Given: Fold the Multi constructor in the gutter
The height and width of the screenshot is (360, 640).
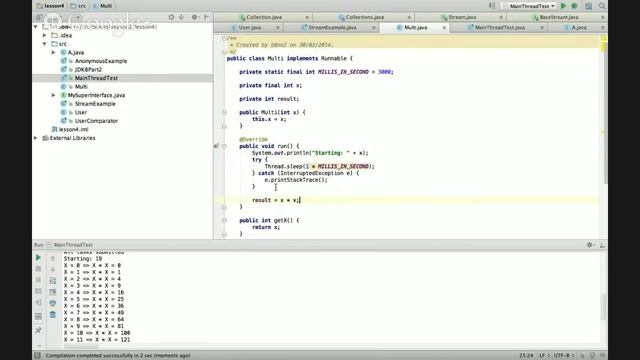Looking at the screenshot, I should (224, 112).
